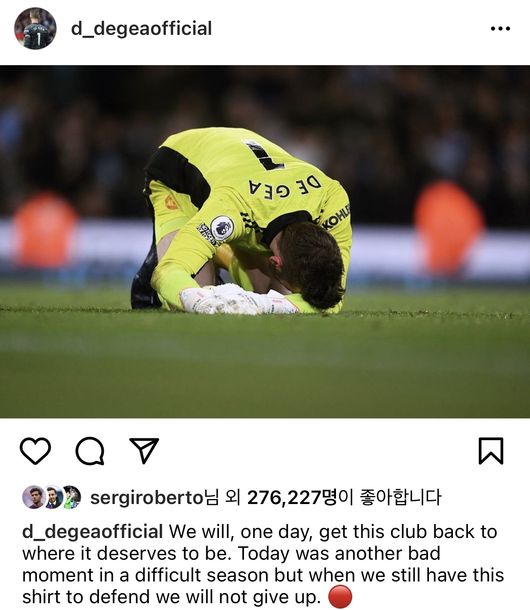Share the post using paper plane icon
Viewport: 530px width, 610px height.
point(144,450)
